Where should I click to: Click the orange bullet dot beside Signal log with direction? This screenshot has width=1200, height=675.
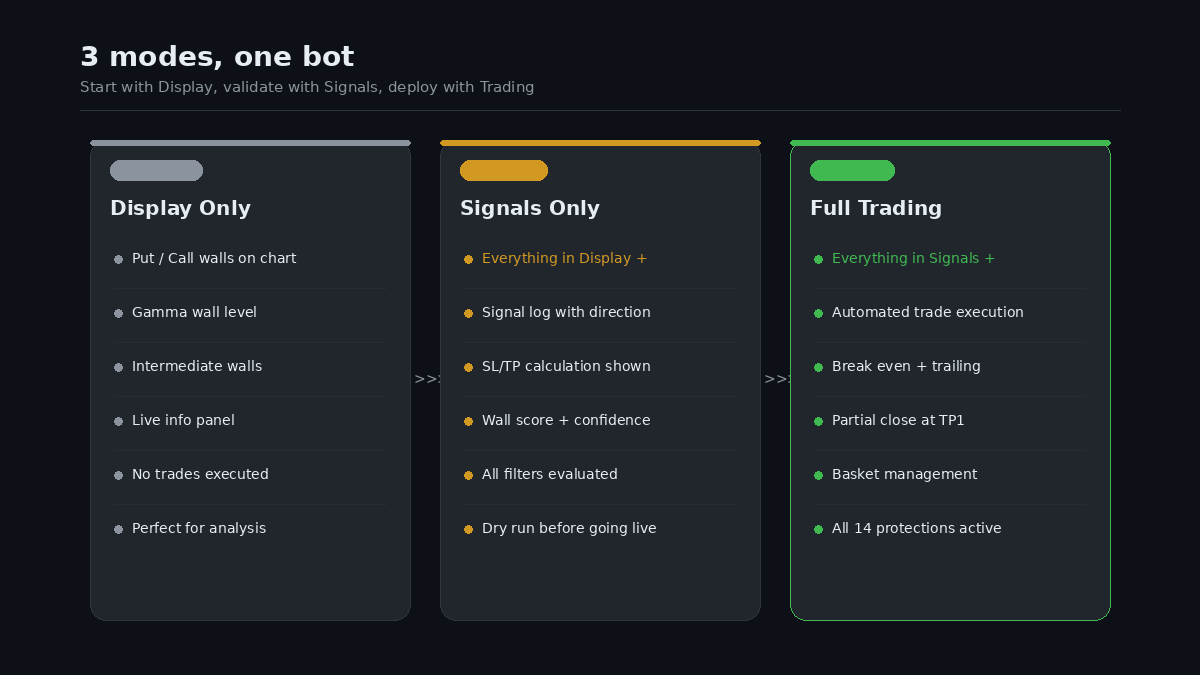468,313
